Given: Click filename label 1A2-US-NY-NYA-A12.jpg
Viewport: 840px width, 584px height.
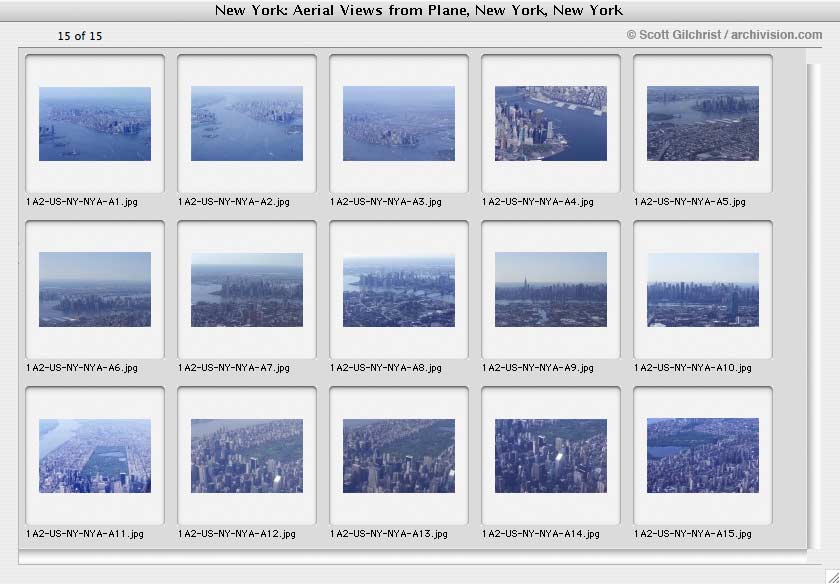Looking at the screenshot, I should pyautogui.click(x=237, y=534).
